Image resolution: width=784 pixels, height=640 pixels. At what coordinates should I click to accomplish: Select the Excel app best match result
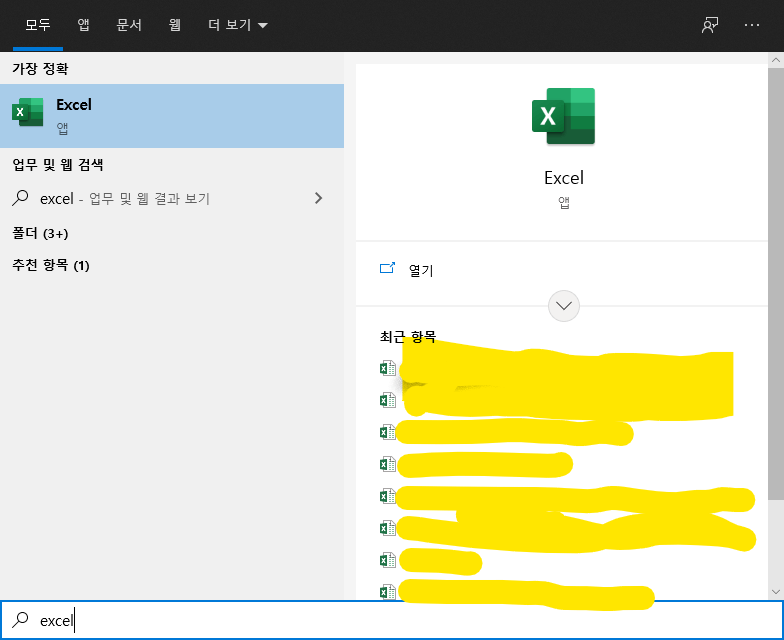(172, 116)
